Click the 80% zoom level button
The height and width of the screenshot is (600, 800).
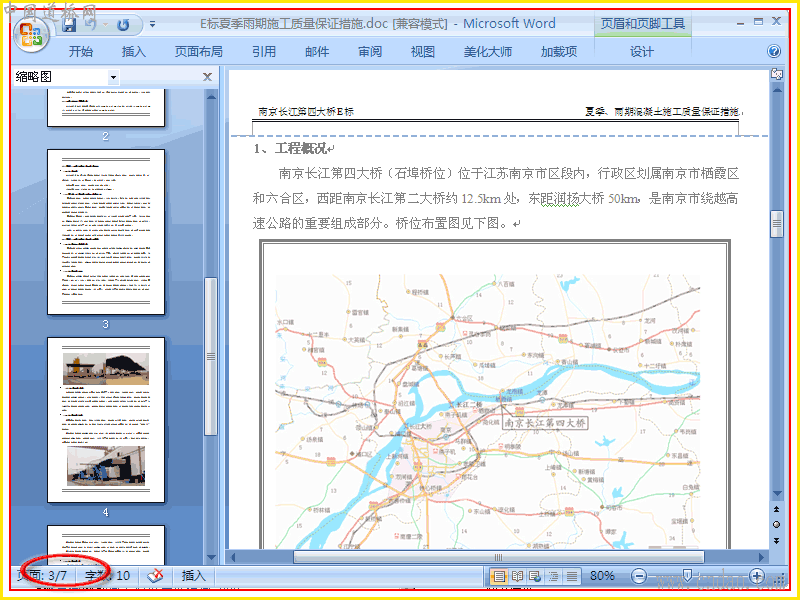[x=602, y=576]
